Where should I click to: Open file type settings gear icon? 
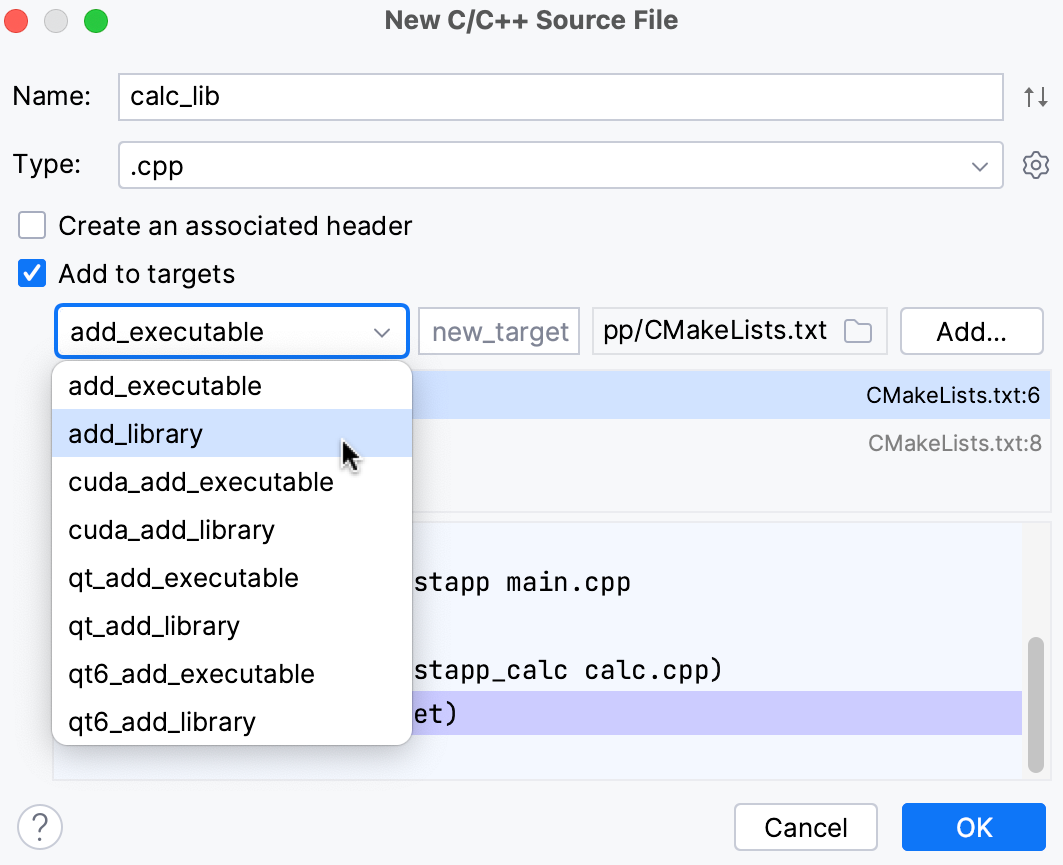pos(1035,165)
